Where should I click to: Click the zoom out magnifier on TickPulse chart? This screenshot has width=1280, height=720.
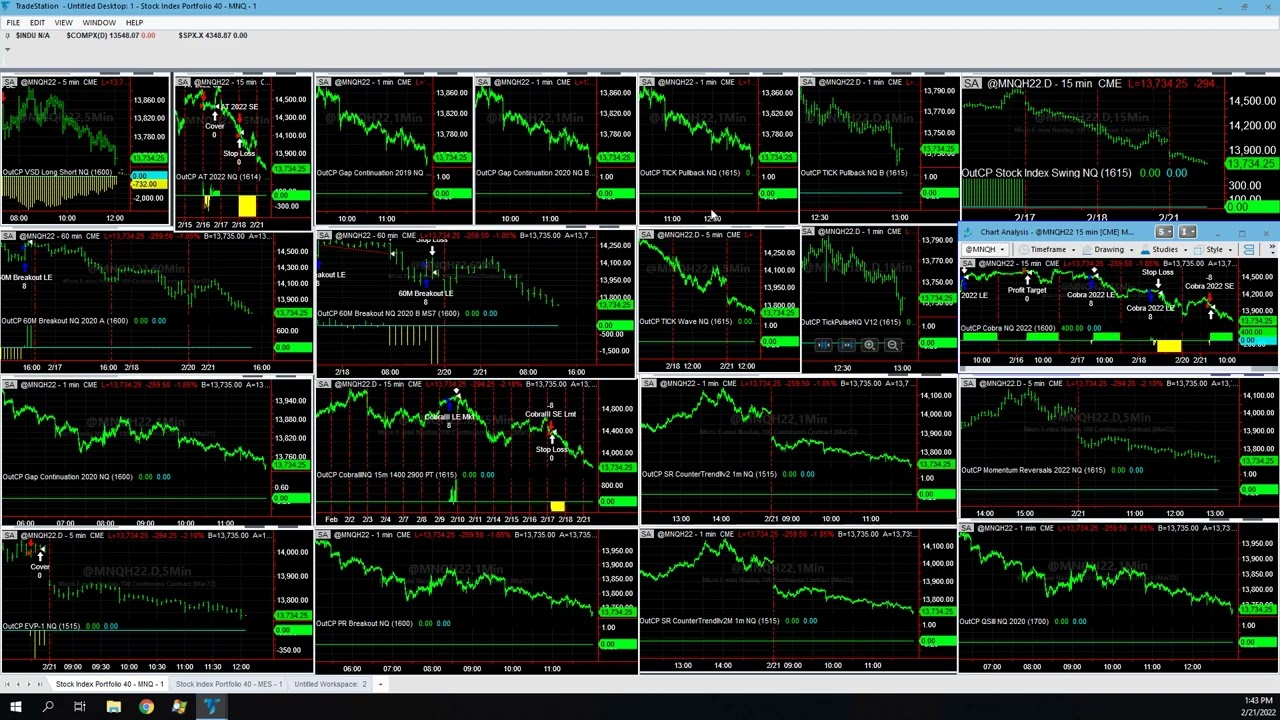coord(892,345)
